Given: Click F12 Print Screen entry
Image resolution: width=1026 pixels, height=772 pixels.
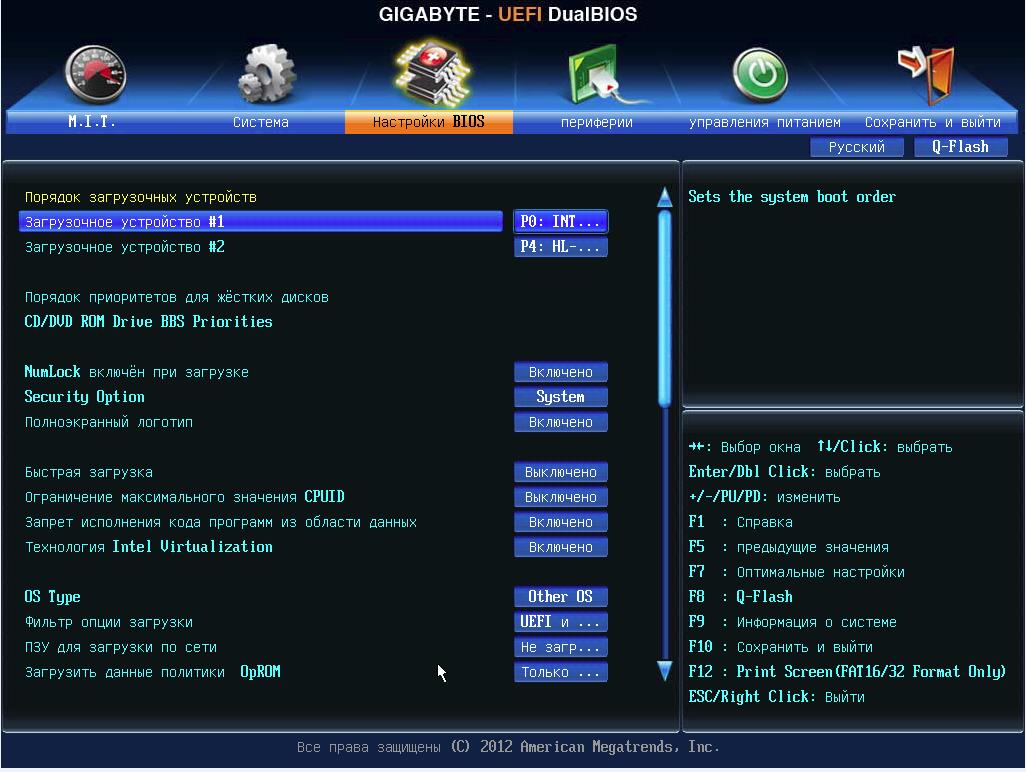Looking at the screenshot, I should (847, 672).
